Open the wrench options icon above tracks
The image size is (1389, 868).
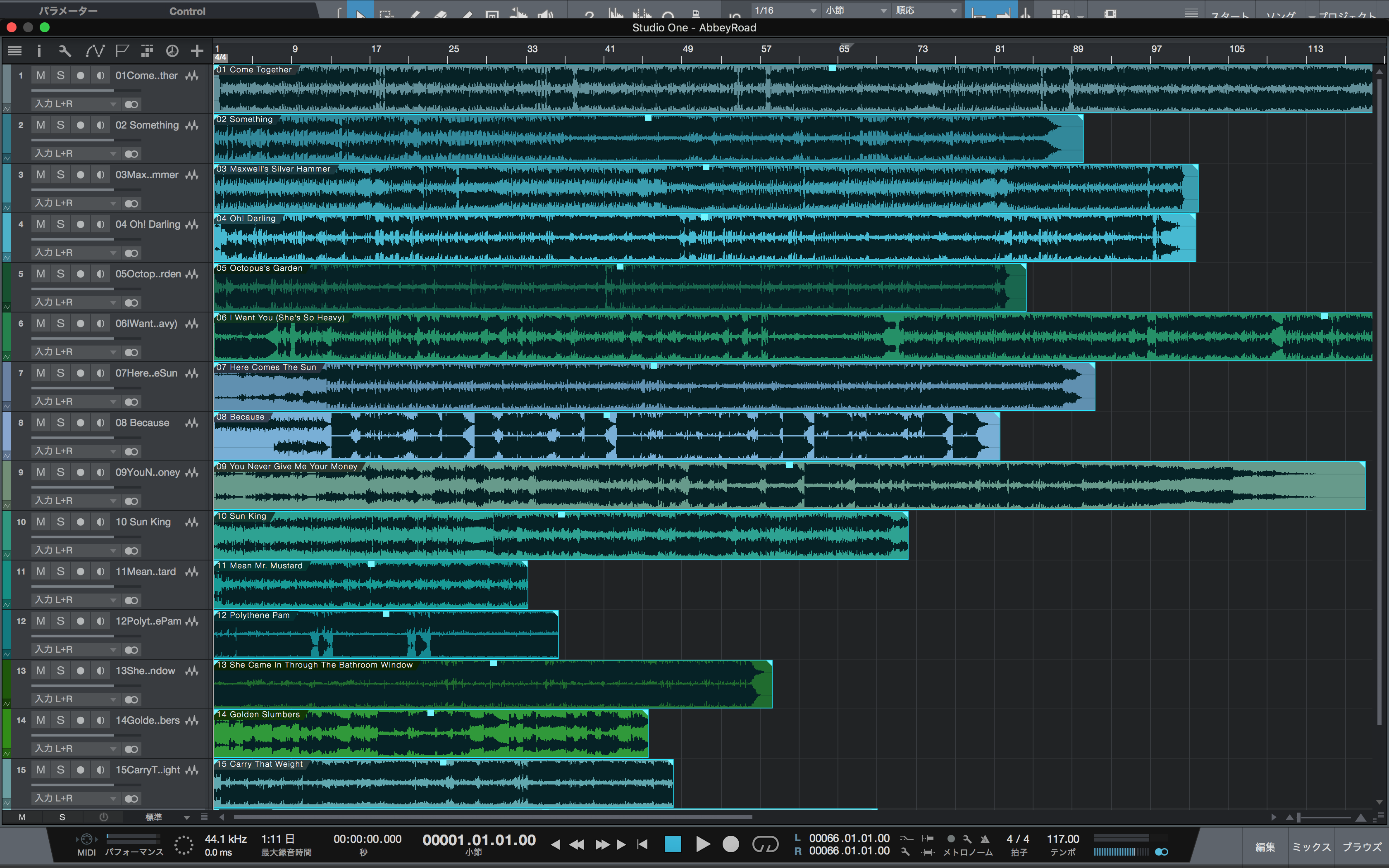click(x=65, y=51)
